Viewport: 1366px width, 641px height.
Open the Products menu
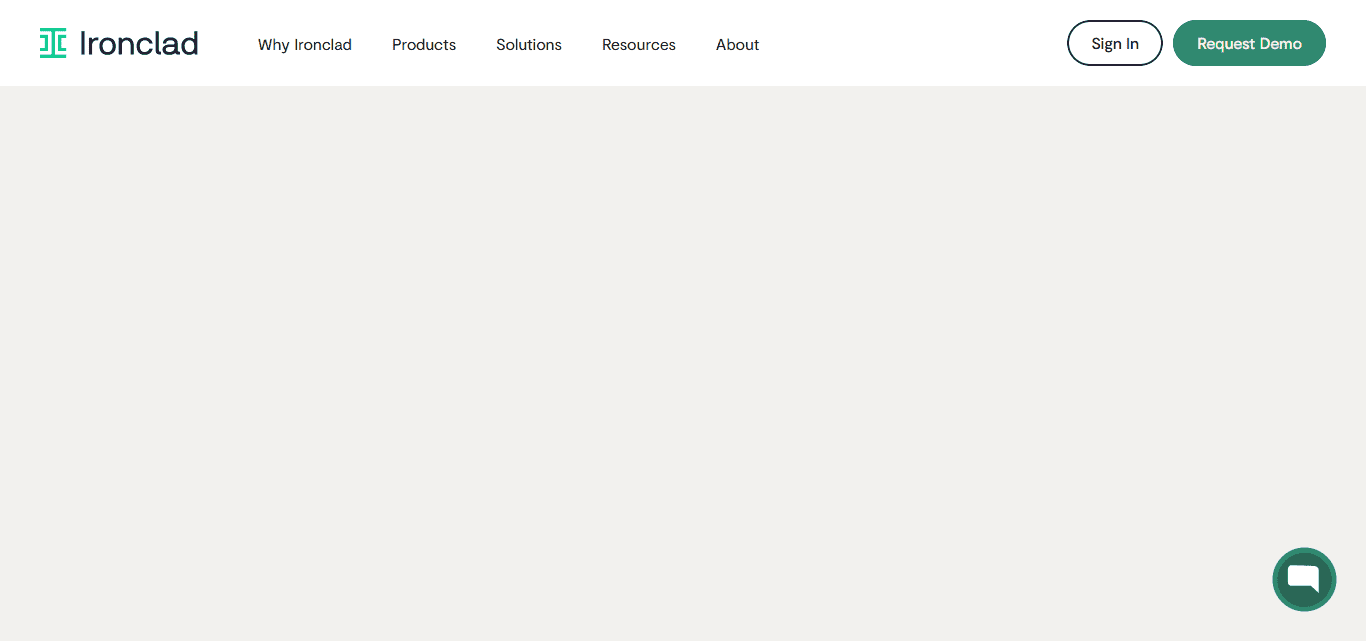pyautogui.click(x=424, y=44)
